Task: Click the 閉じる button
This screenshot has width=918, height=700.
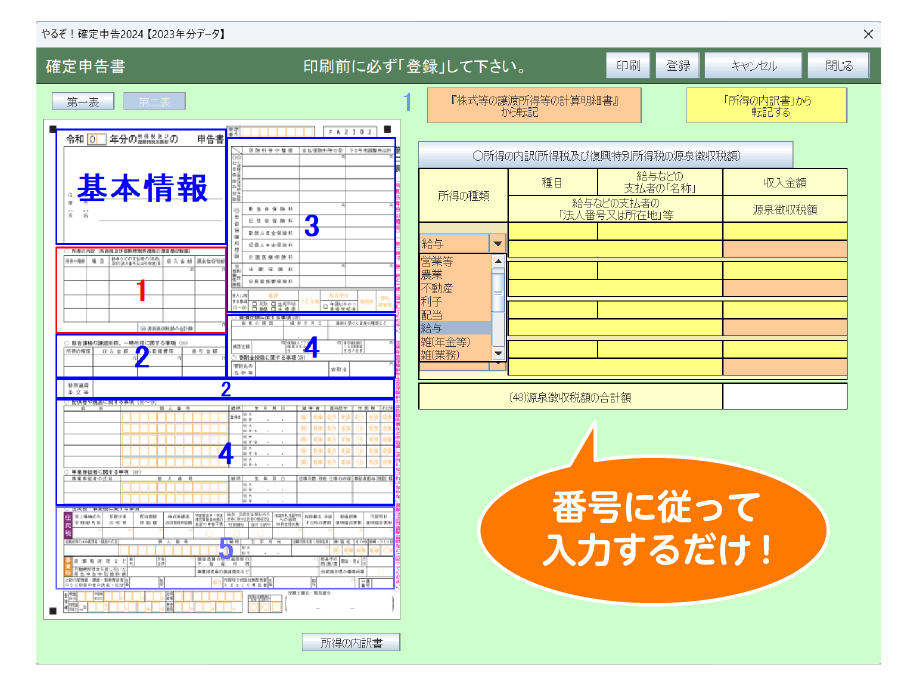Action: tap(838, 66)
